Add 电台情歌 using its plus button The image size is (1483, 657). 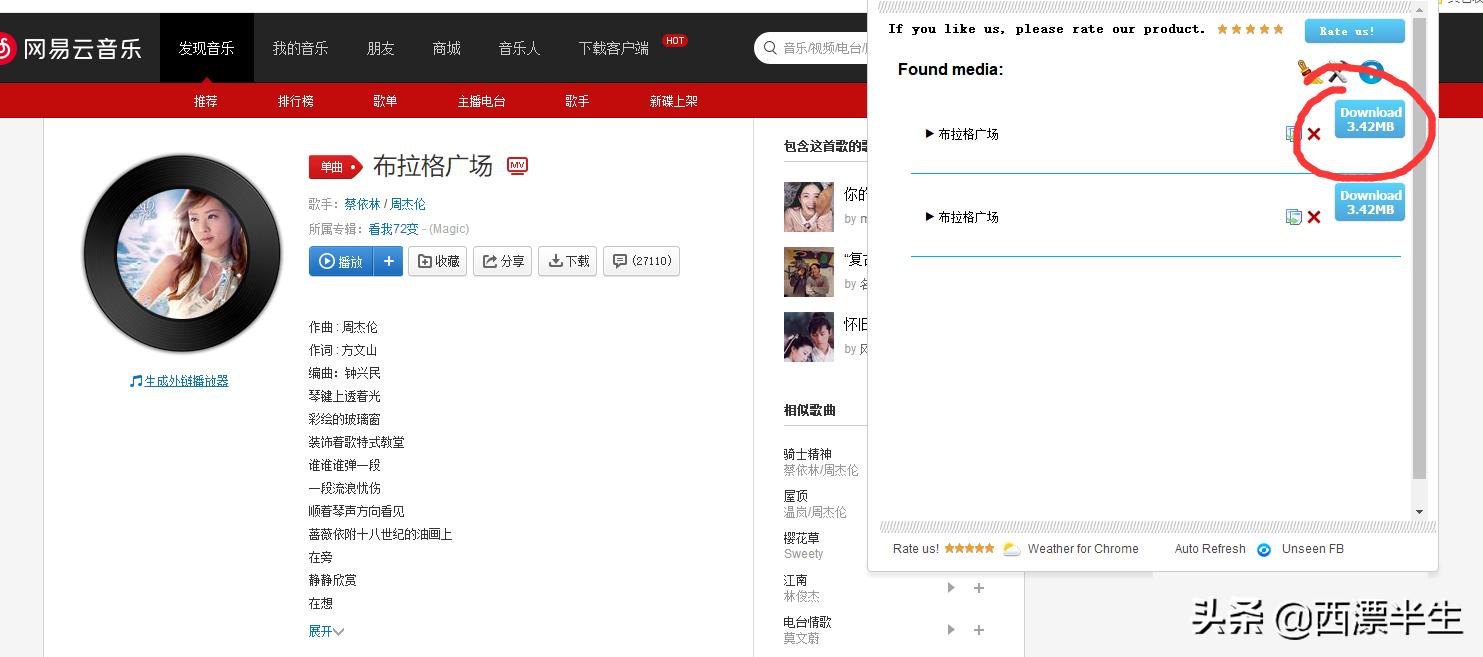978,630
